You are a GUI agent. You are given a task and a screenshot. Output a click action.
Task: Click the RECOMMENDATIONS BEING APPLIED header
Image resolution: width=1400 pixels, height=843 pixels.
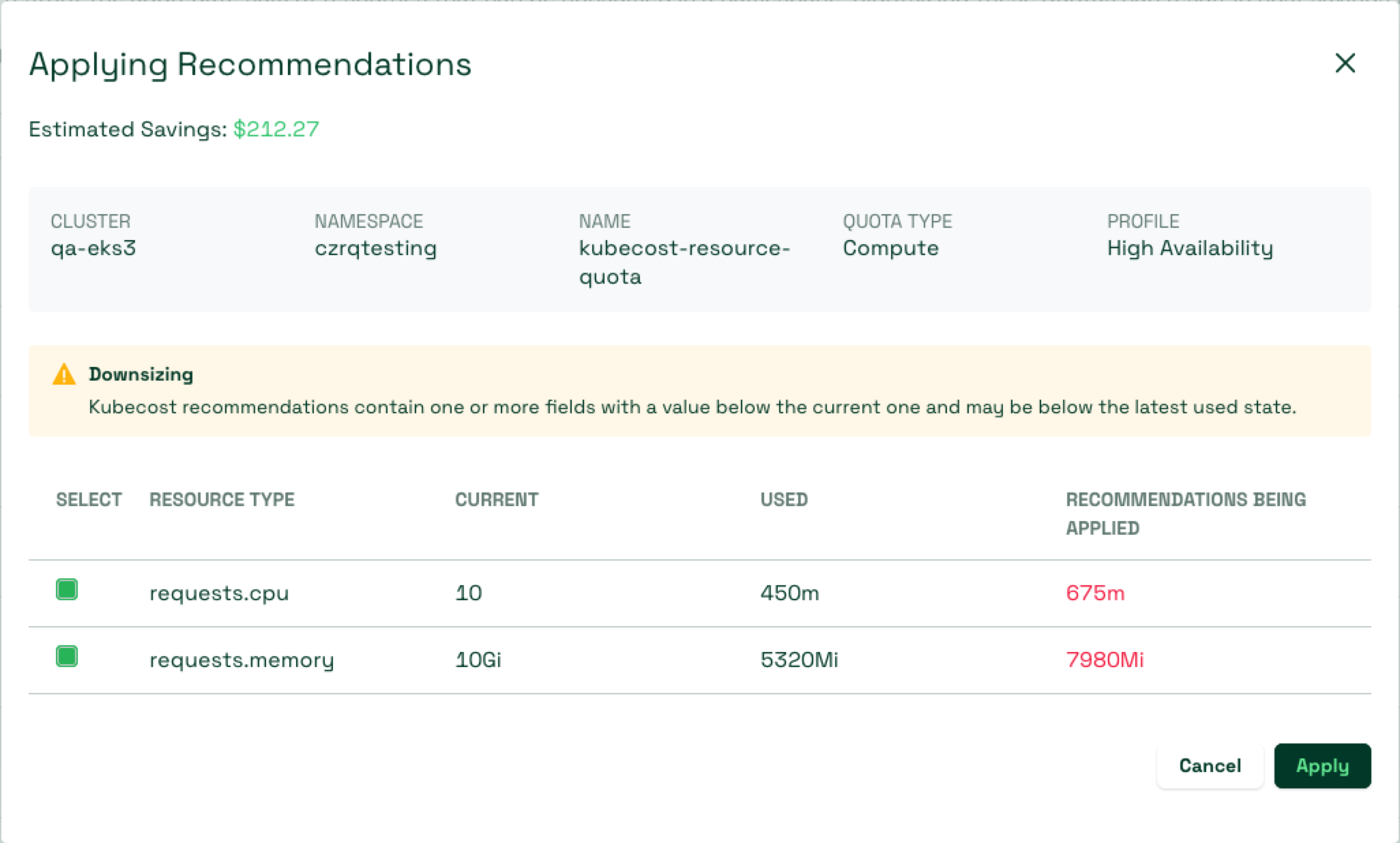pyautogui.click(x=1185, y=514)
